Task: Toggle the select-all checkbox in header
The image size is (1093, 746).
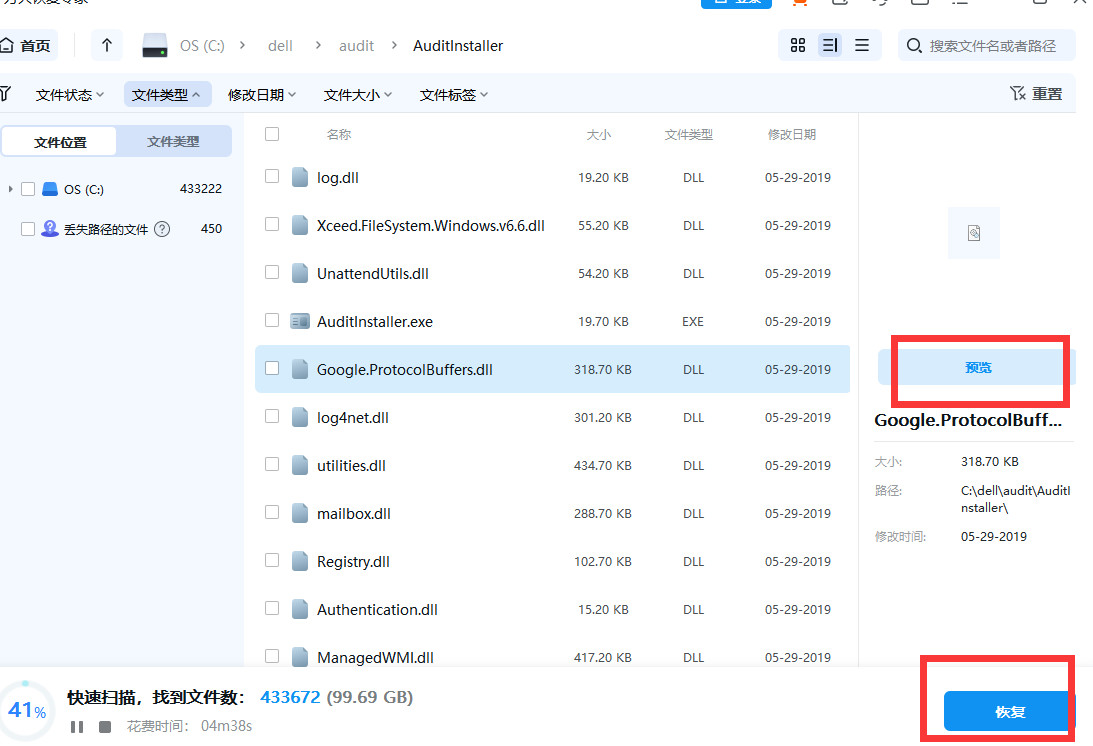Action: [x=272, y=134]
